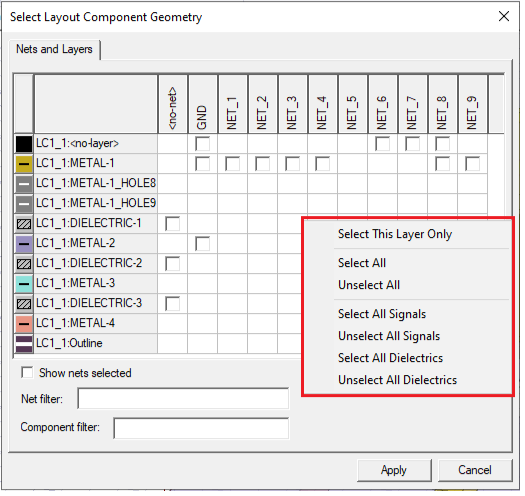The width and height of the screenshot is (525, 496).
Task: Click the Outline layer striped icon
Action: pos(24,344)
